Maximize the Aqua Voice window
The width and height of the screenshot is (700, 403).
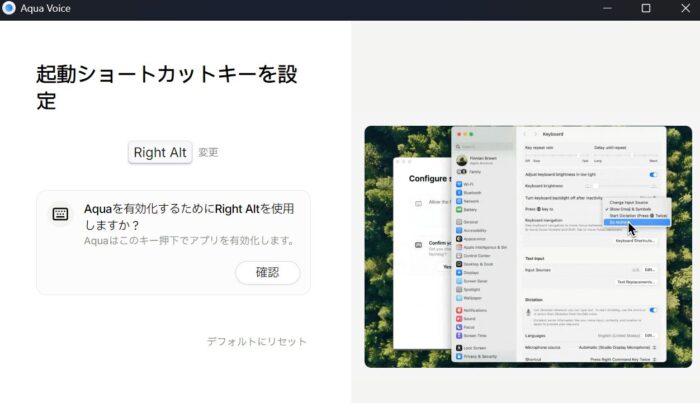point(646,8)
